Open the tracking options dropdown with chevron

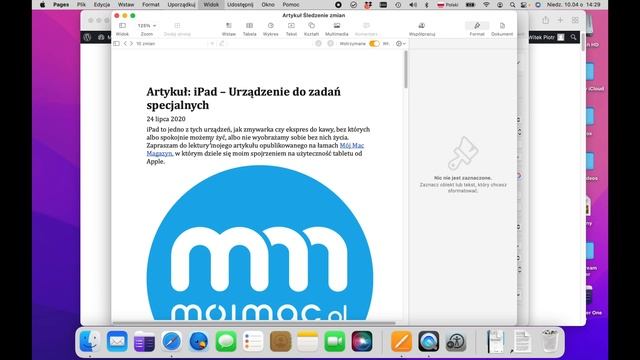(x=400, y=44)
